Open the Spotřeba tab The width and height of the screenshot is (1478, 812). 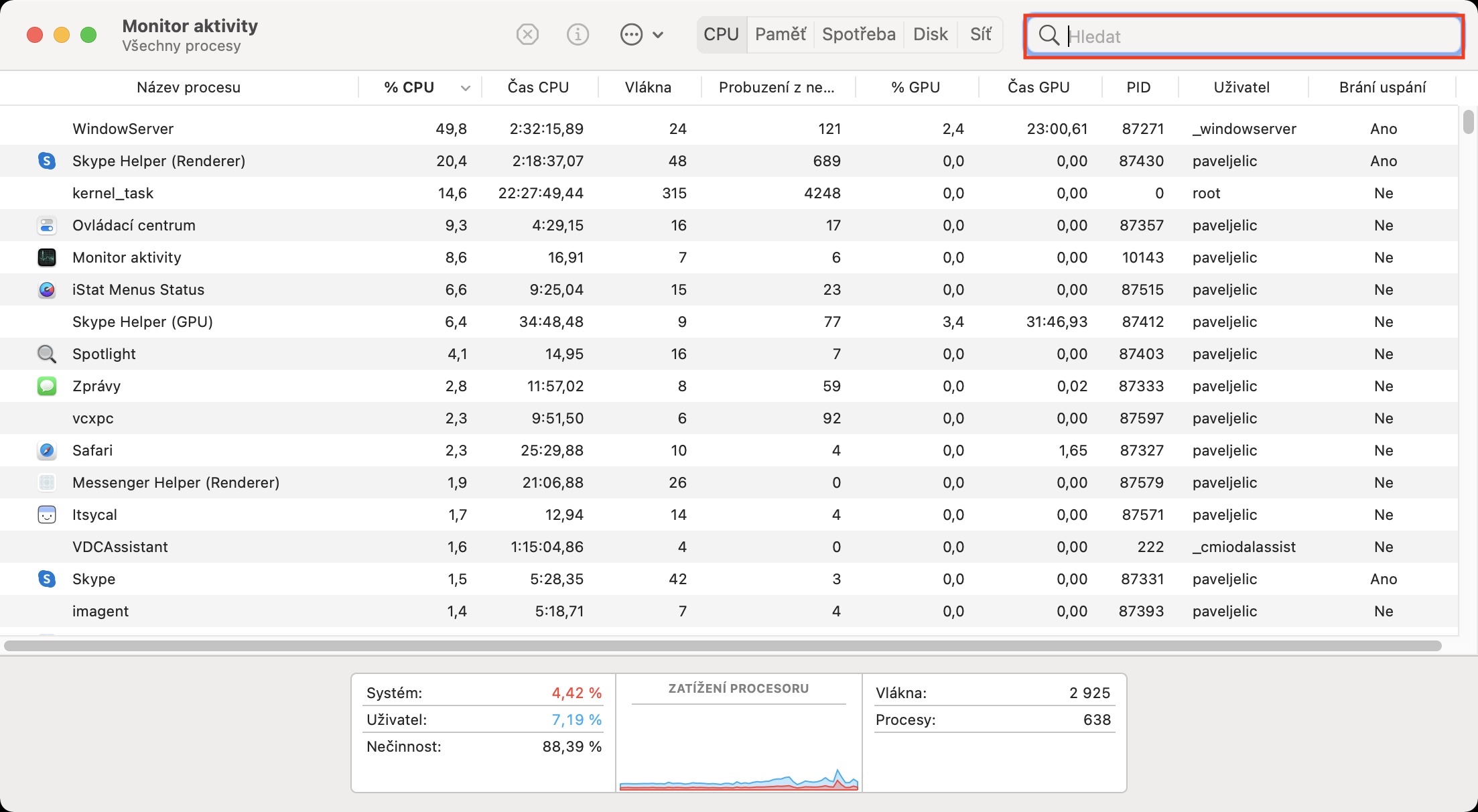(x=858, y=34)
